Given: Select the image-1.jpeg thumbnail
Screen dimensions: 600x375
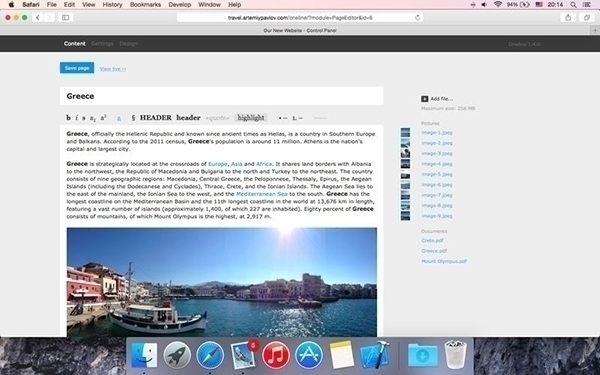Looking at the screenshot, I should [x=405, y=132].
